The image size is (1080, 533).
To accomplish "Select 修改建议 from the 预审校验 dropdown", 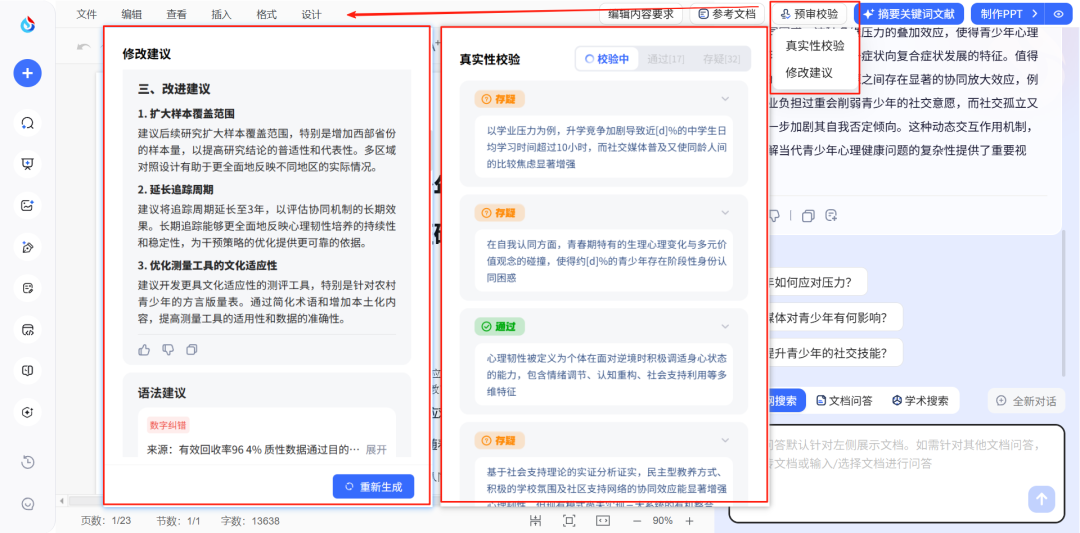I will [809, 73].
